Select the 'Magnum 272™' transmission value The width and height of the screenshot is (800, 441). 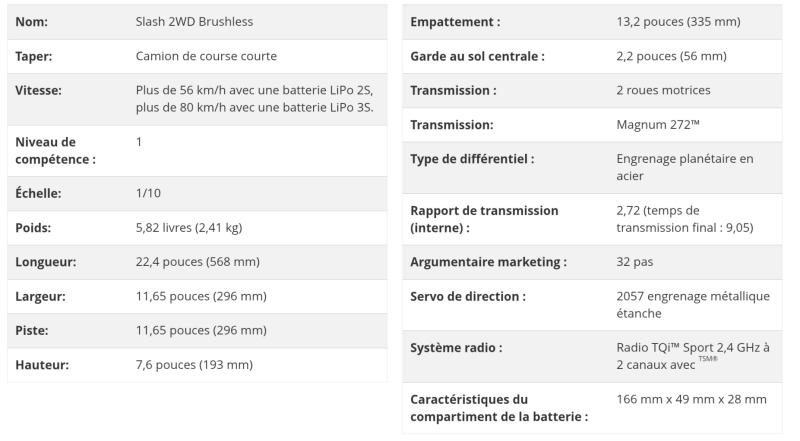[658, 125]
